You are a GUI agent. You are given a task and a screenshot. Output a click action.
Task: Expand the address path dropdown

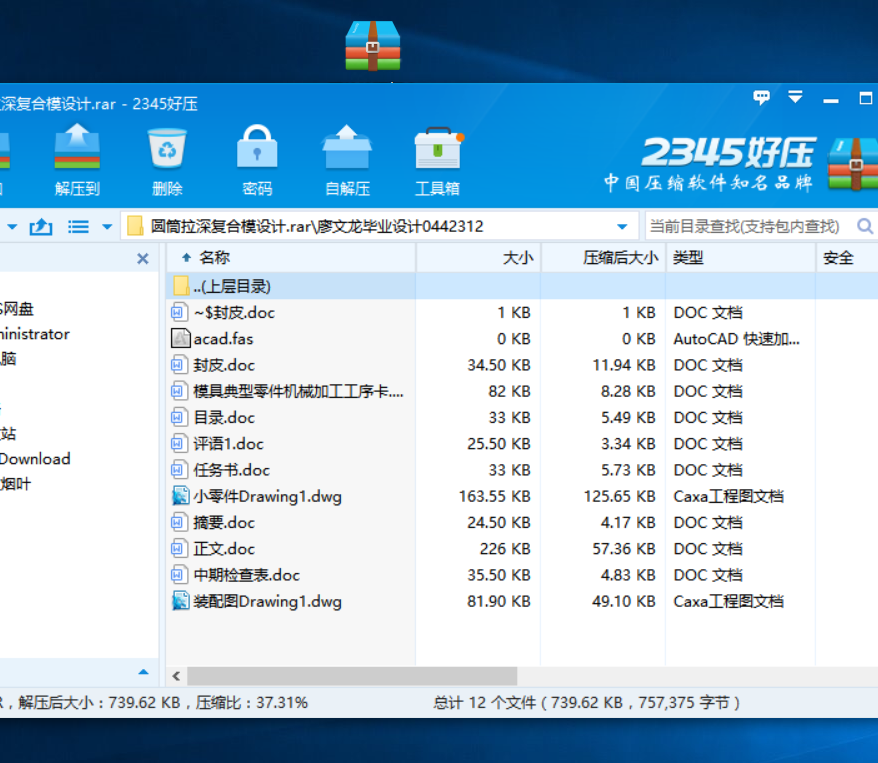point(622,227)
